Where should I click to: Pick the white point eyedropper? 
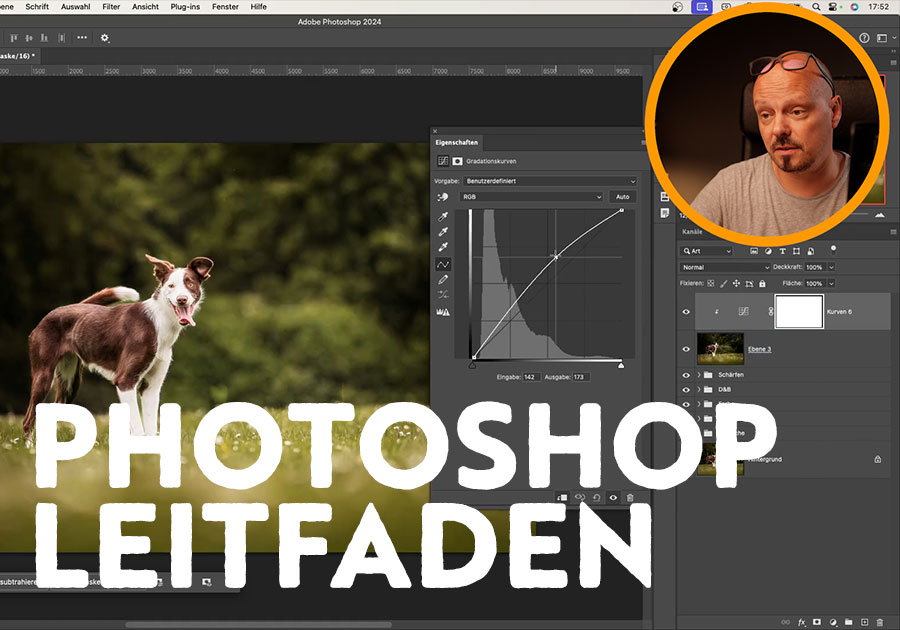coord(442,247)
